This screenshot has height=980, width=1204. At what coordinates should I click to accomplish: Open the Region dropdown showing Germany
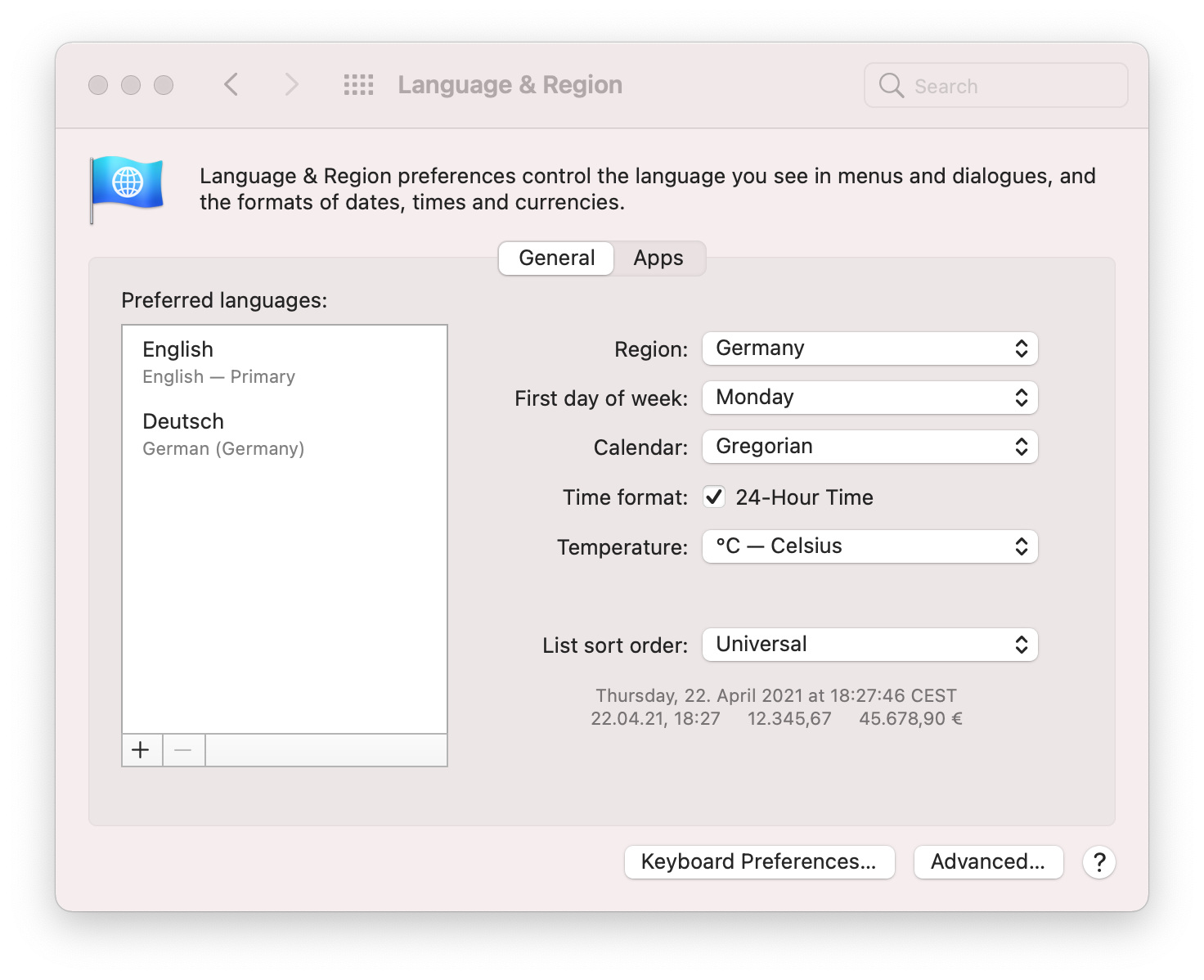[869, 348]
